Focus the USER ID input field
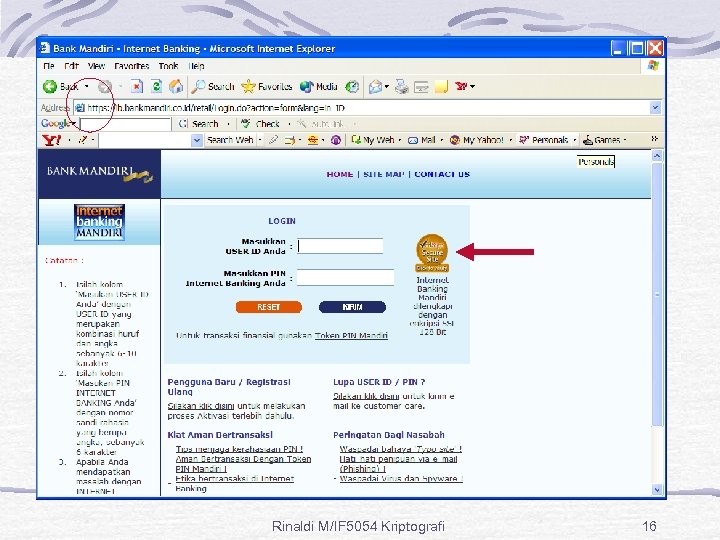This screenshot has width=720, height=540. [x=340, y=246]
